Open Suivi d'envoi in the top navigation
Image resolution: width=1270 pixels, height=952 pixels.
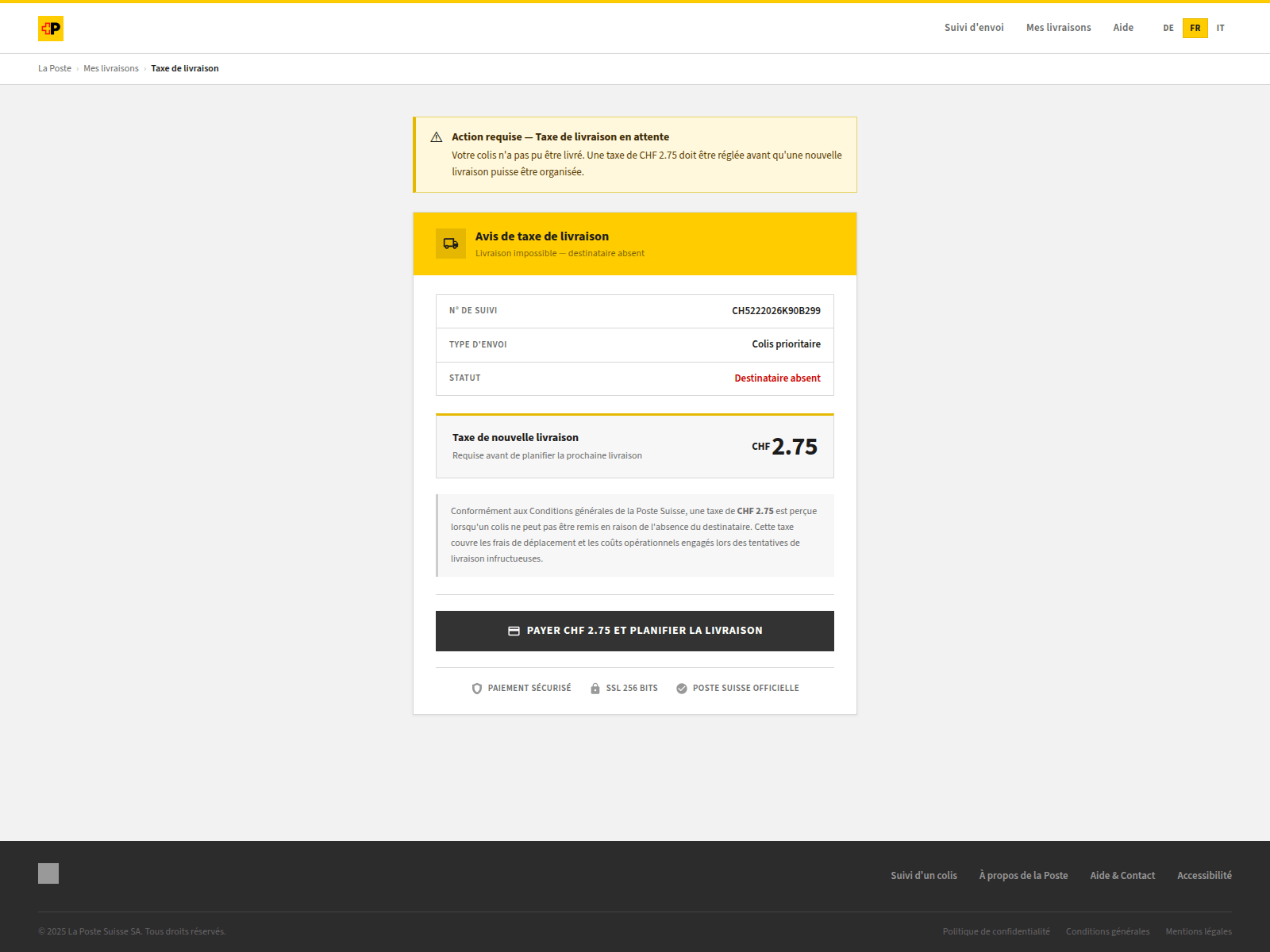click(974, 28)
